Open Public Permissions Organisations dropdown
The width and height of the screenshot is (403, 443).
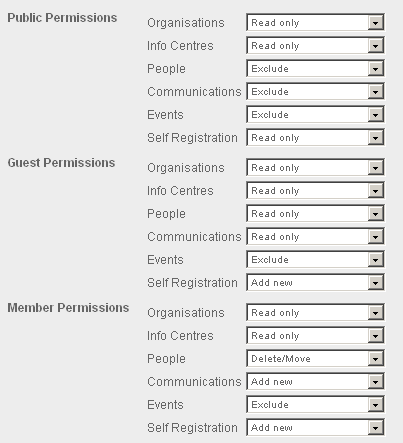(315, 23)
